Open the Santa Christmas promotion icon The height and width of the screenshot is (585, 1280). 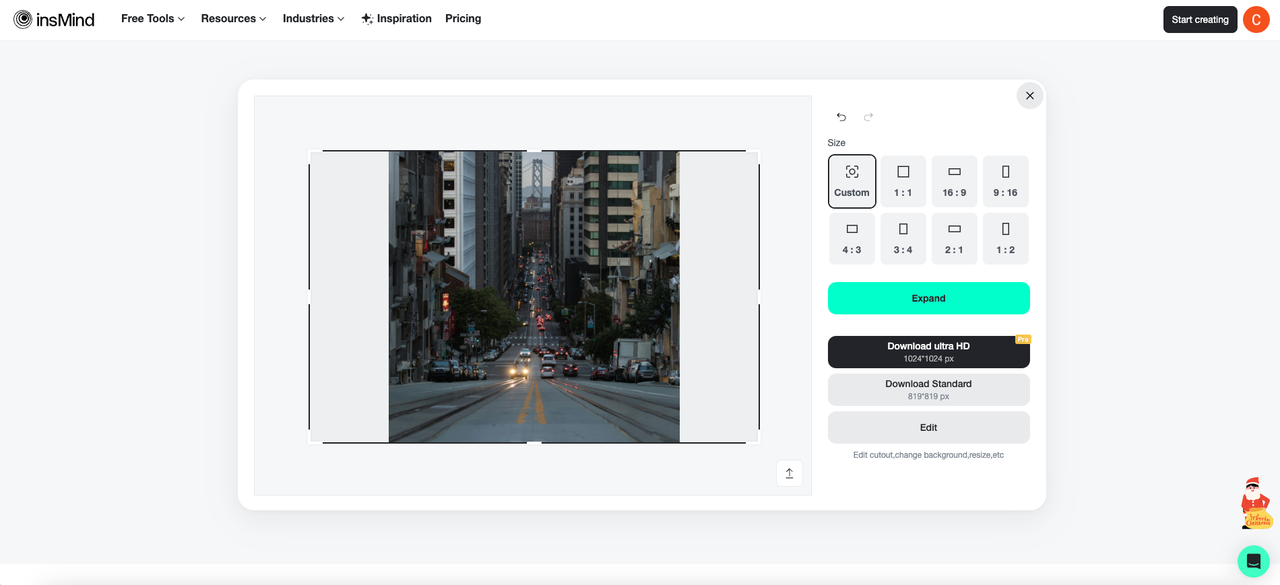point(1256,504)
